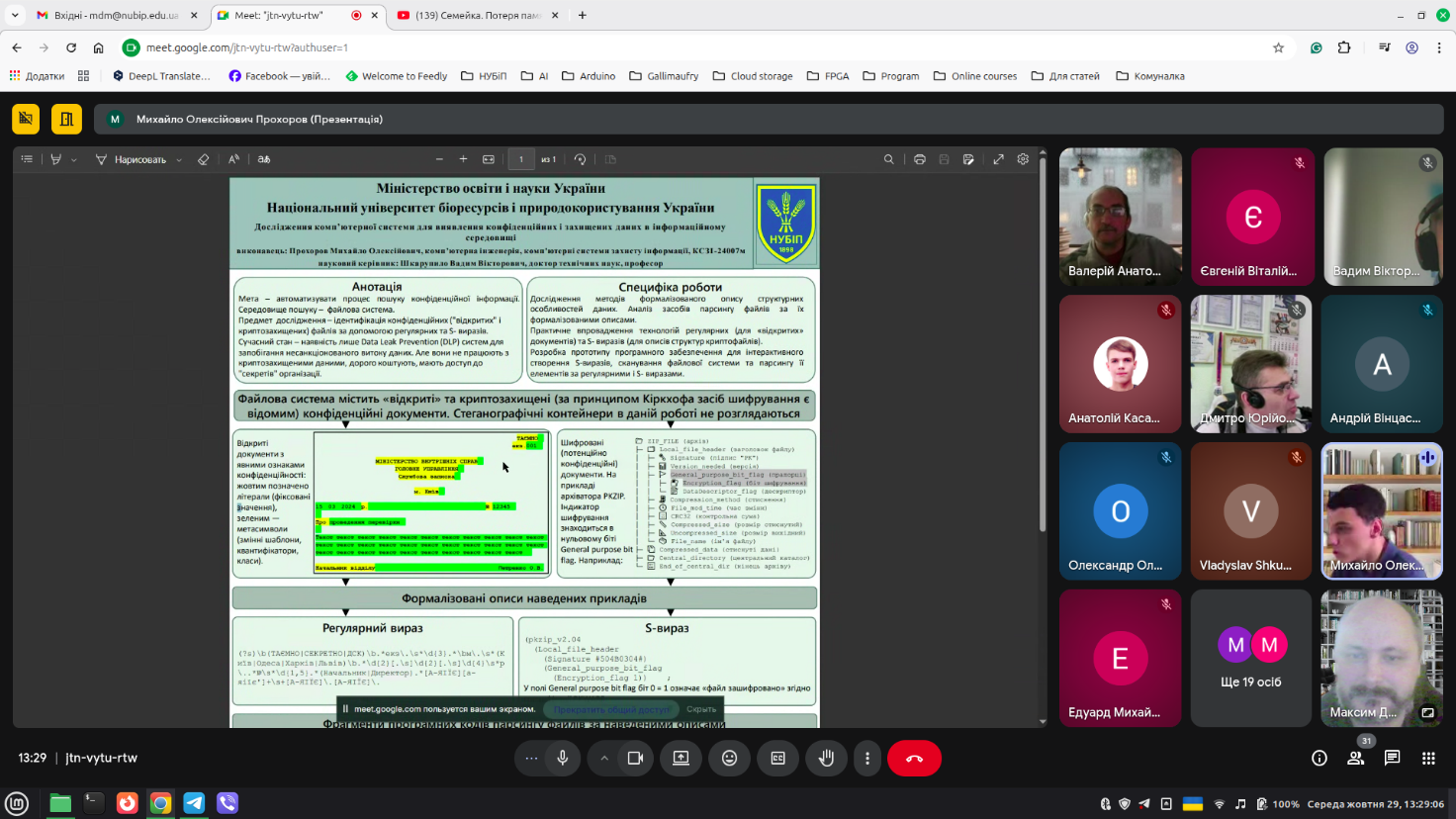
Task: Open the emoji reactions panel
Action: (729, 758)
